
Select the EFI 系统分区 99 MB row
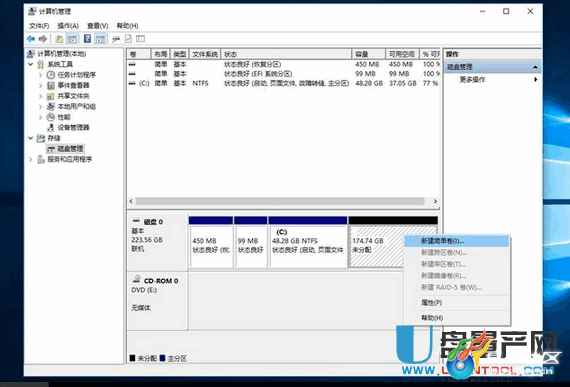(x=284, y=74)
